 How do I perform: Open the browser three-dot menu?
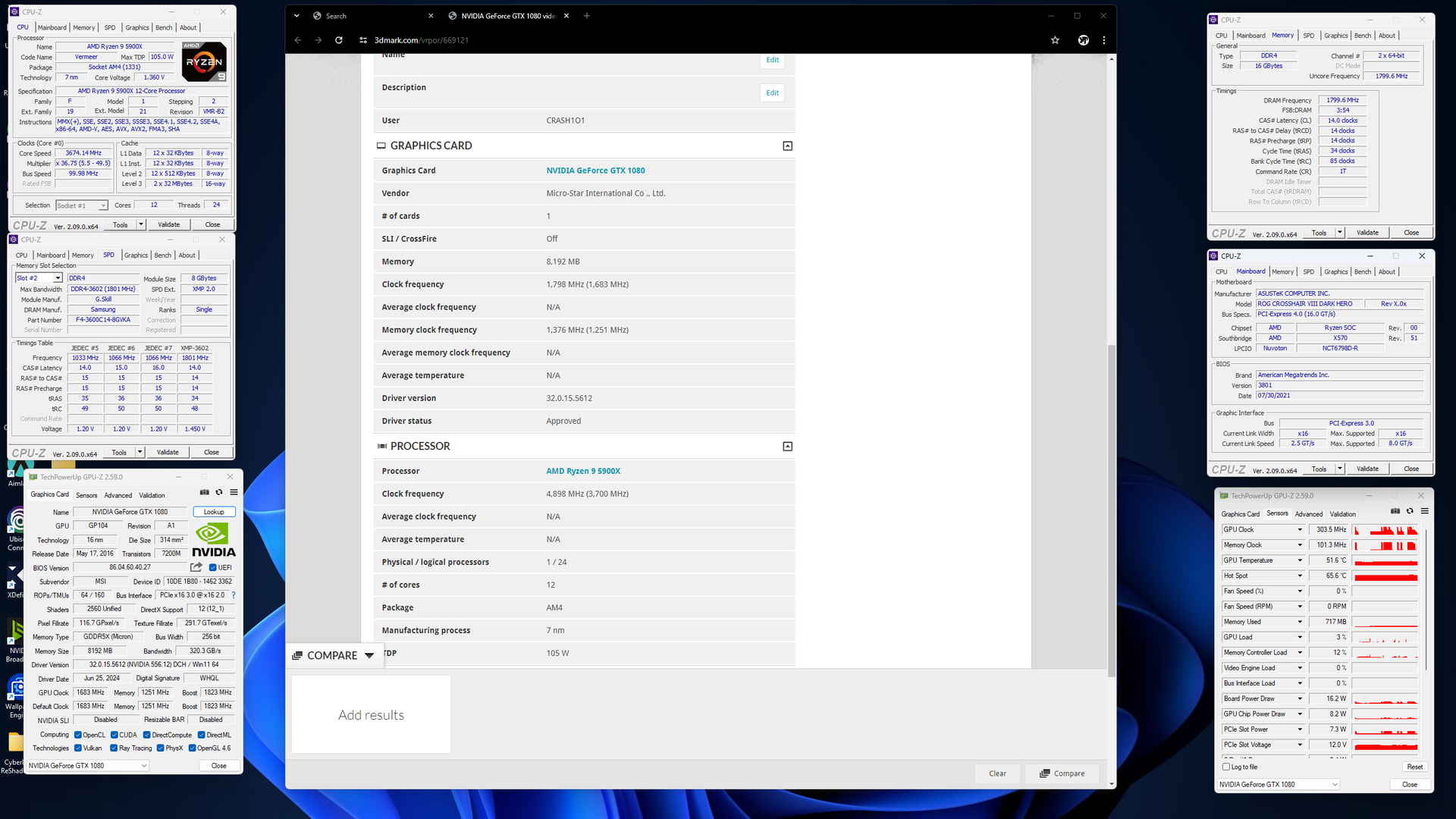1104,40
